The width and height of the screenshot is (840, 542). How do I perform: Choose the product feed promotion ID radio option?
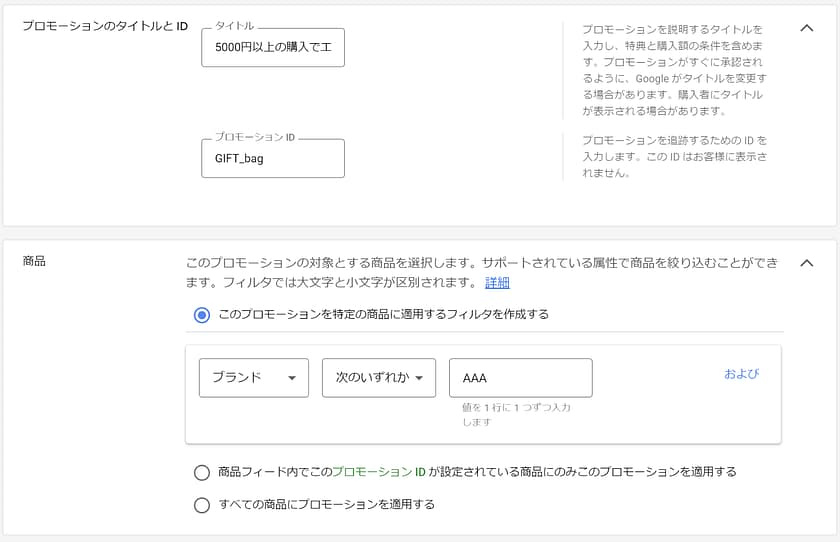(202, 472)
